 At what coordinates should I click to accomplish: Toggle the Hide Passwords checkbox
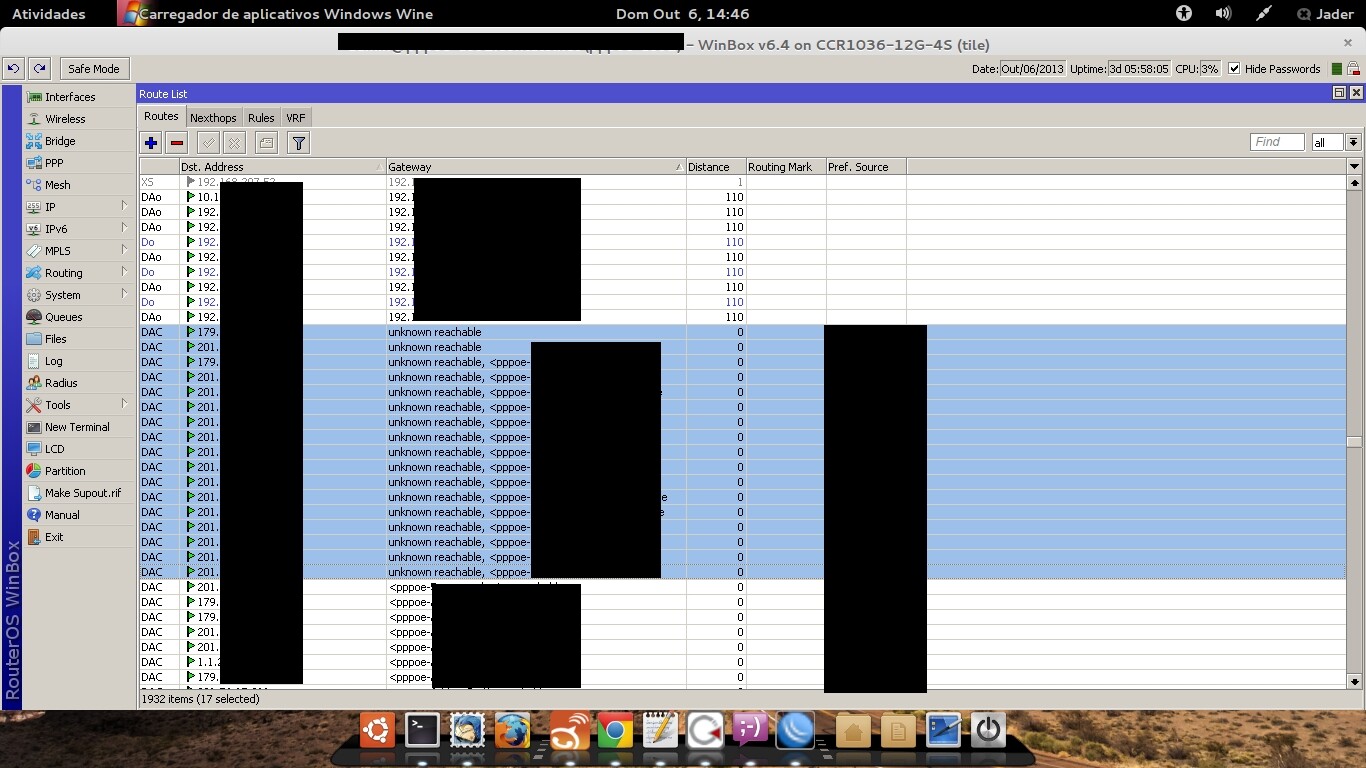(1234, 69)
